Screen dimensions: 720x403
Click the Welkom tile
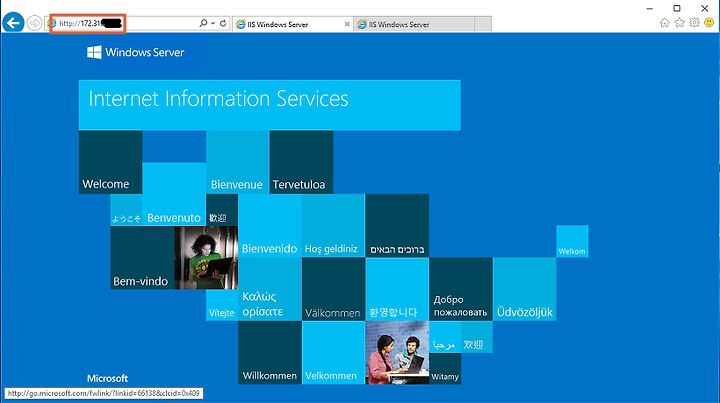coord(572,241)
